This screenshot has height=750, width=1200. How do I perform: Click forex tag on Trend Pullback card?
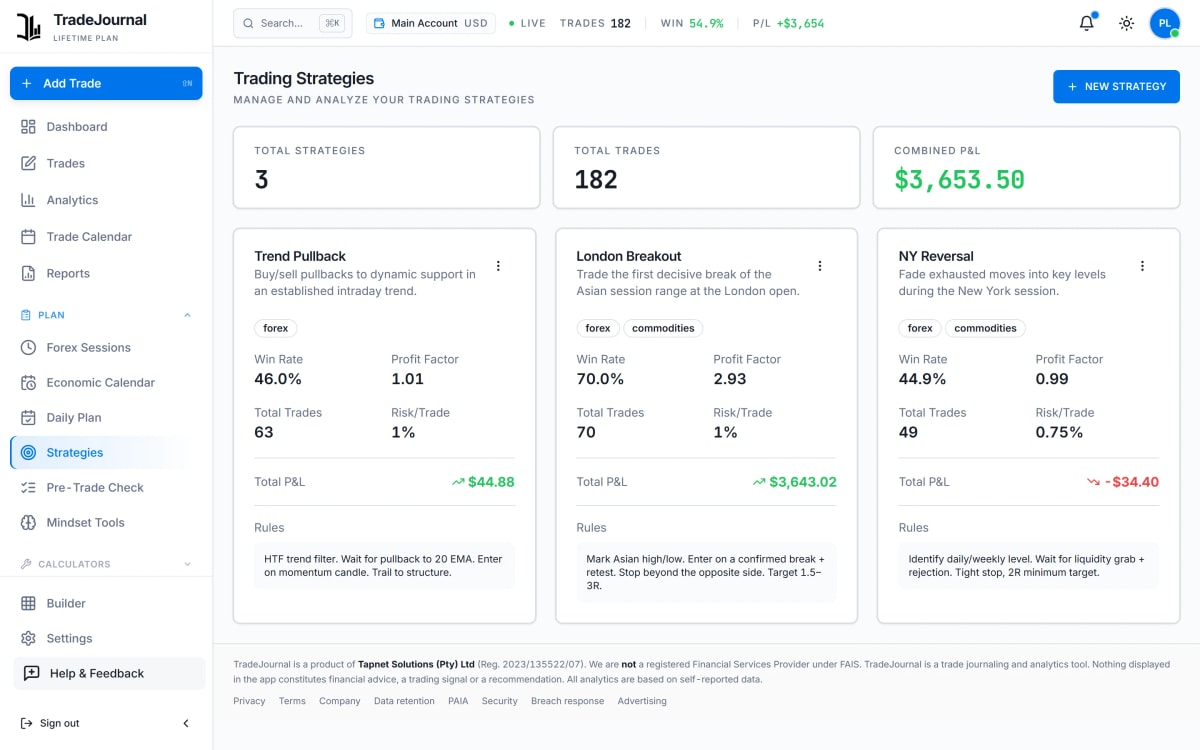(276, 328)
